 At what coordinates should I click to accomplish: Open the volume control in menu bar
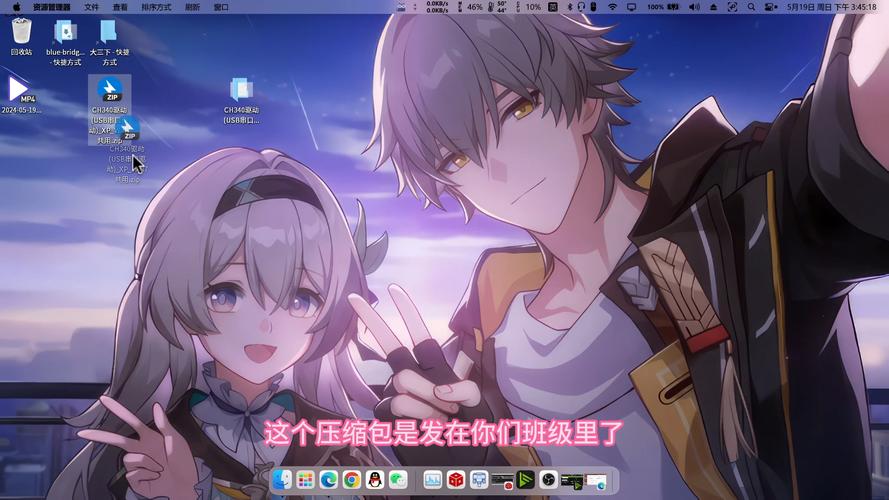694,7
